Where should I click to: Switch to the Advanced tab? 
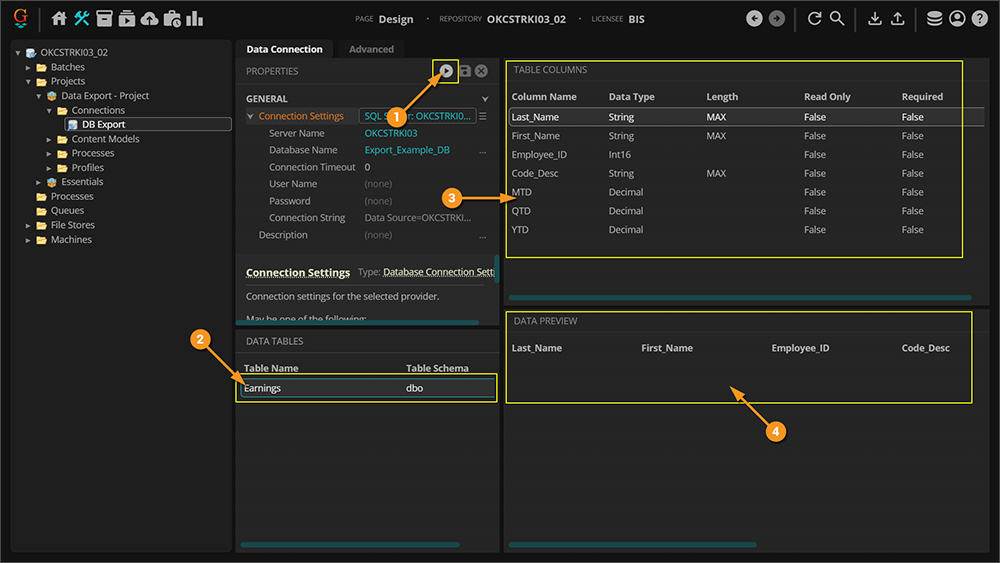[x=371, y=49]
